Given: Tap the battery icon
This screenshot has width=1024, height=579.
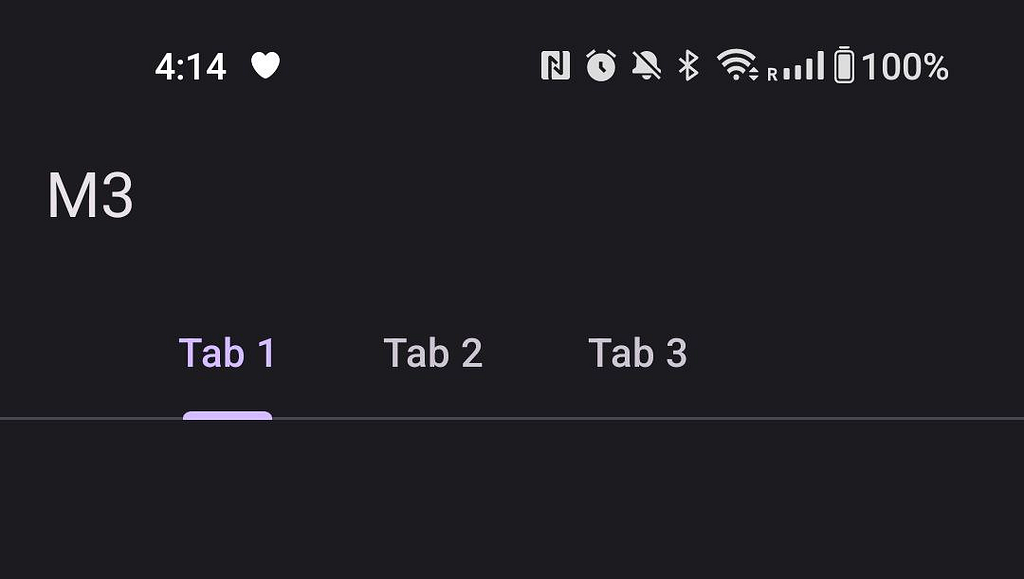Looking at the screenshot, I should tap(844, 66).
